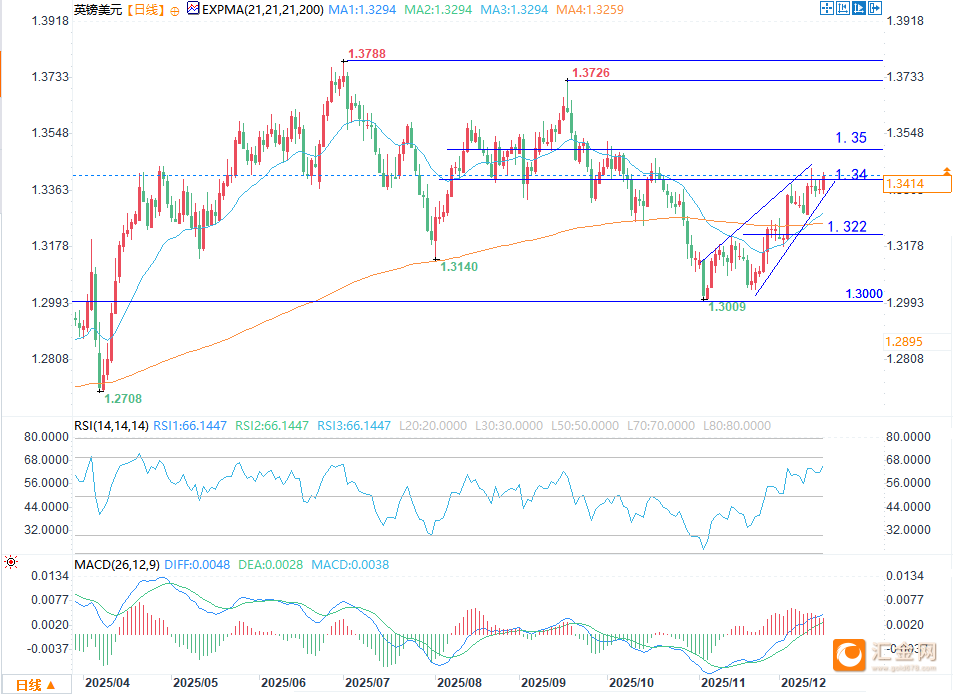Image resolution: width=953 pixels, height=694 pixels.
Task: Click the L30:30.0000 level label
Action: tap(509, 425)
